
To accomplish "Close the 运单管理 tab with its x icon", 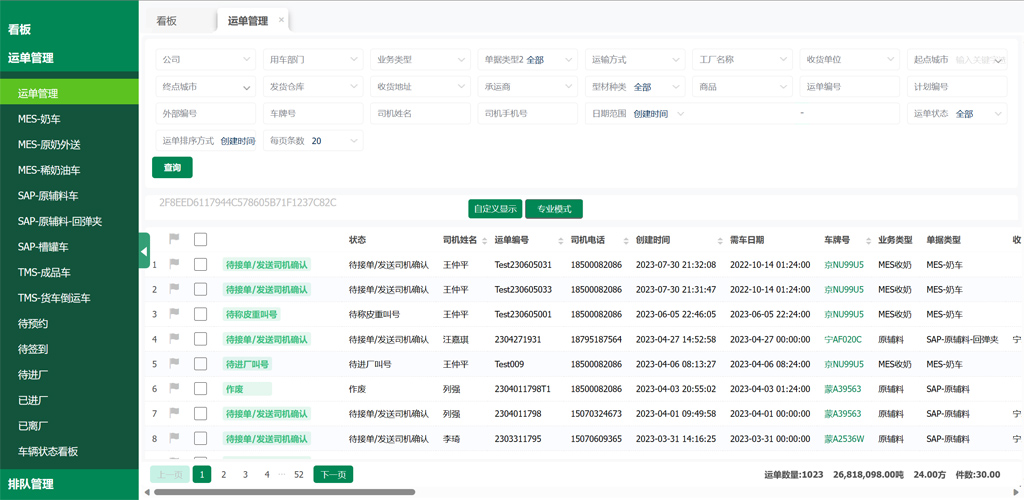I will (281, 20).
